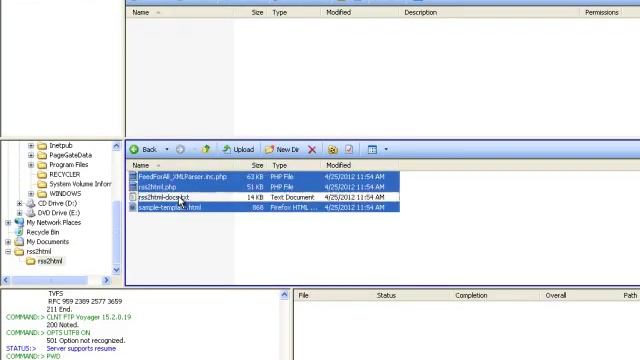Click 'OPTS UTF8 ON' log line
The height and width of the screenshot is (360, 640).
click(68, 333)
